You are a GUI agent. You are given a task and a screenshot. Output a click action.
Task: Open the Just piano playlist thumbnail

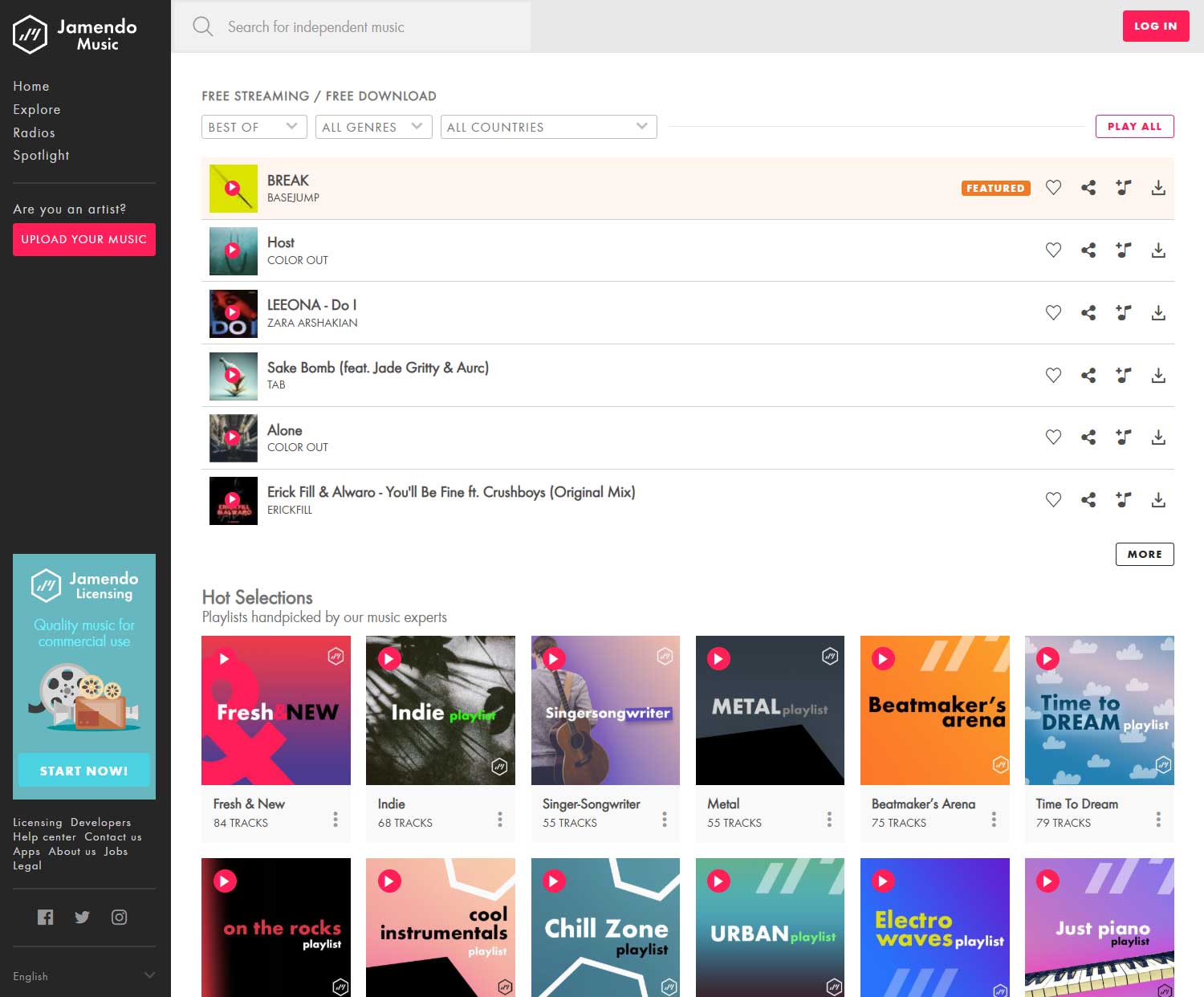click(x=1100, y=928)
